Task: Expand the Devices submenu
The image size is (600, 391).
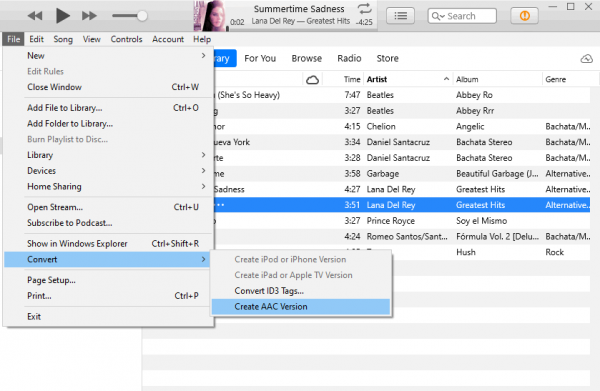Action: (108, 171)
